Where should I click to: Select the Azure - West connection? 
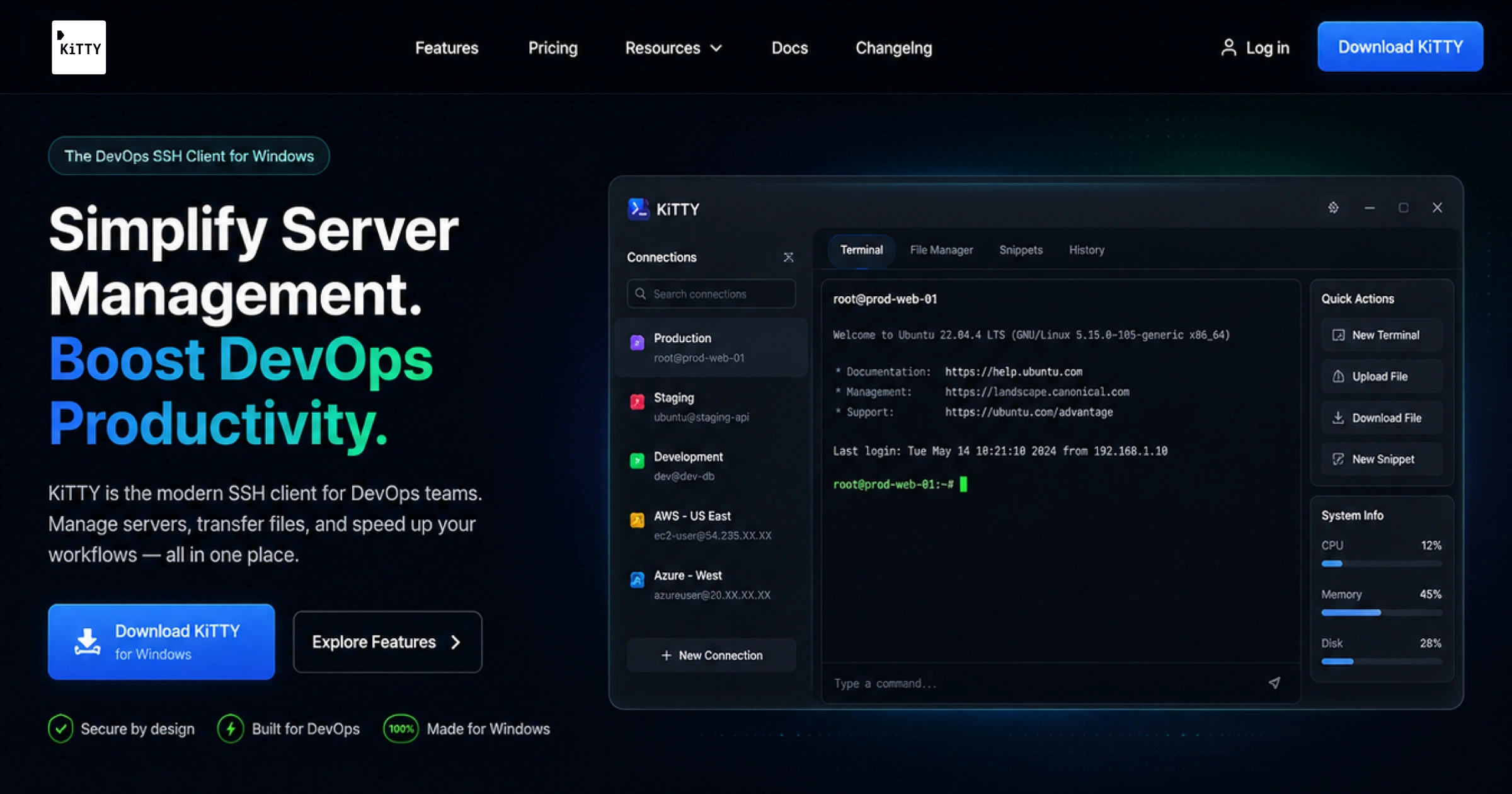click(711, 585)
